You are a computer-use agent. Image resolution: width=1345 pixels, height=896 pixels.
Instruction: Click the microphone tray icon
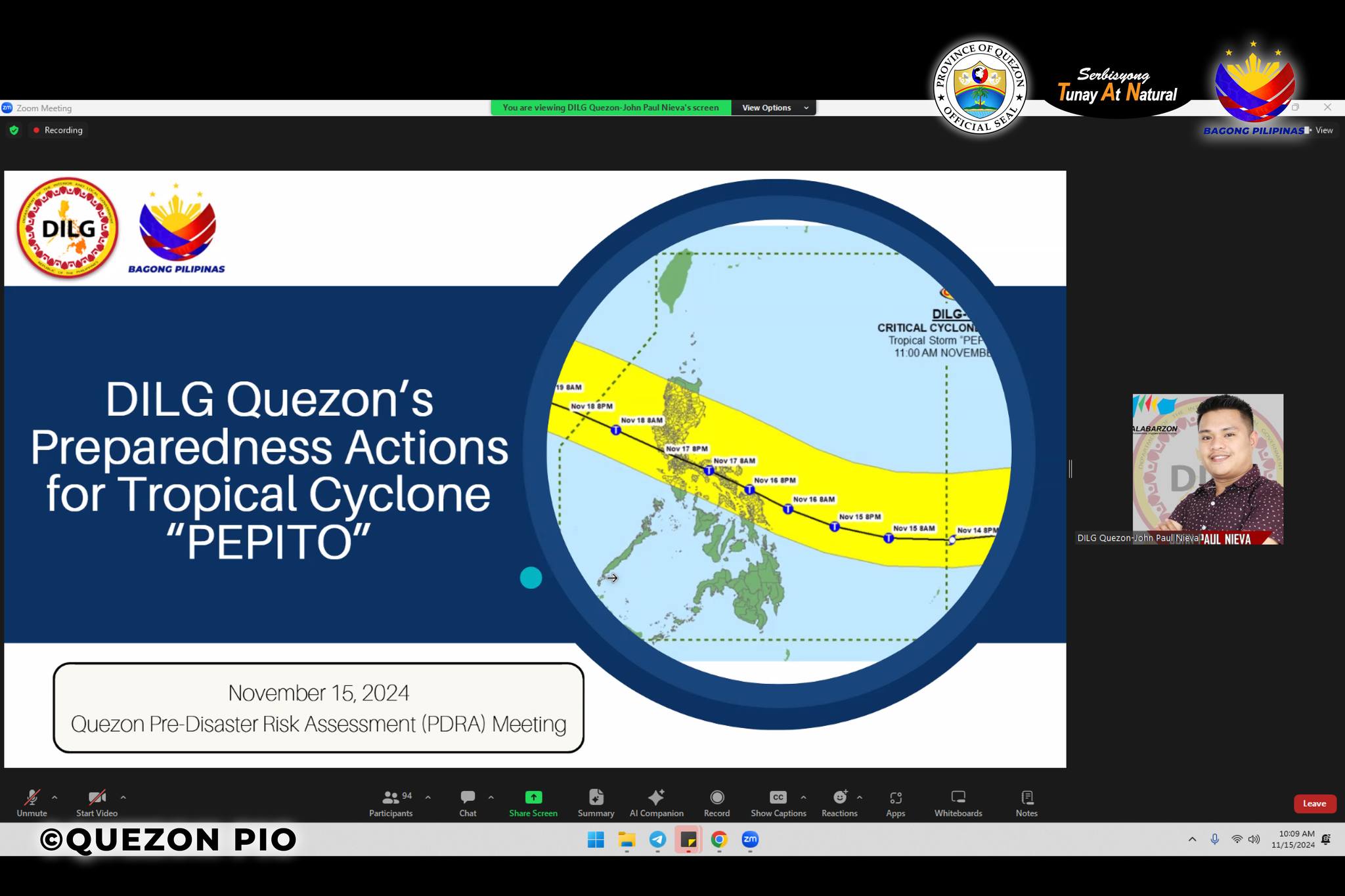pos(1214,840)
